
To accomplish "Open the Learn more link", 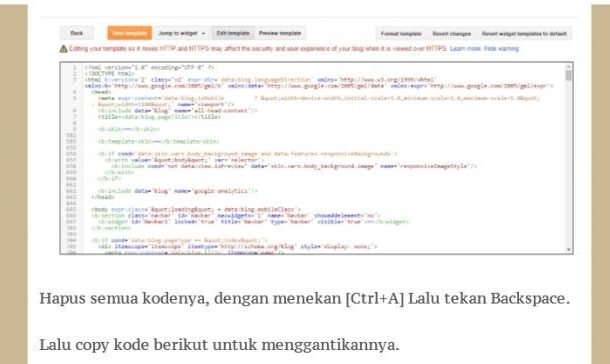I will pos(465,49).
